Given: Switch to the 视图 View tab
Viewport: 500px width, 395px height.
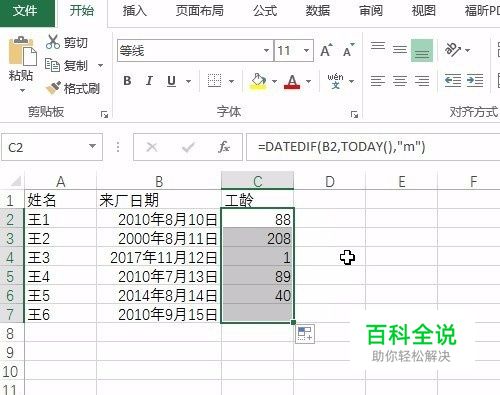Looking at the screenshot, I should point(423,11).
